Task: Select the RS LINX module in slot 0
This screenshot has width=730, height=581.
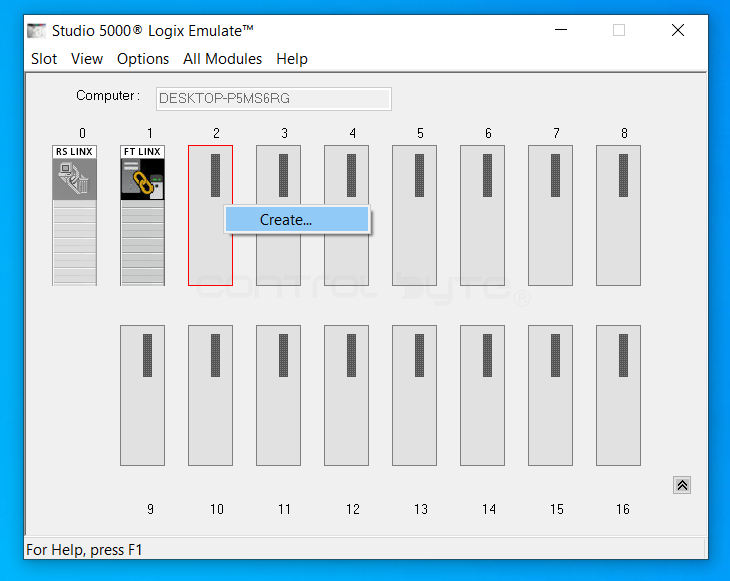Action: point(74,215)
